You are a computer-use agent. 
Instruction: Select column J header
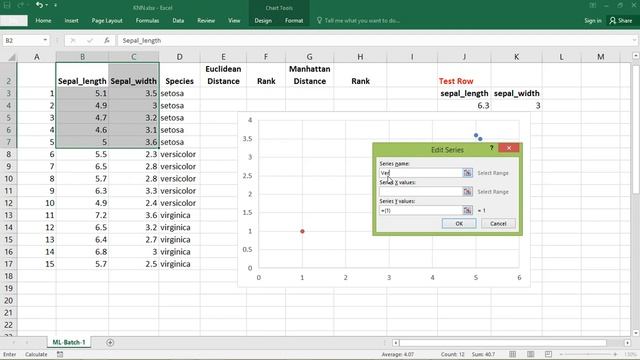click(464, 57)
